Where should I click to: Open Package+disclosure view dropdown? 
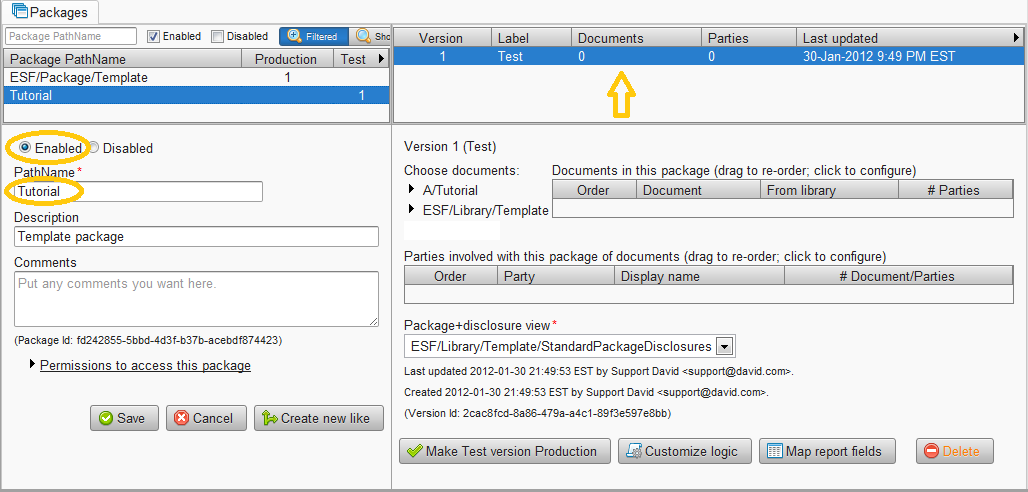pos(725,347)
